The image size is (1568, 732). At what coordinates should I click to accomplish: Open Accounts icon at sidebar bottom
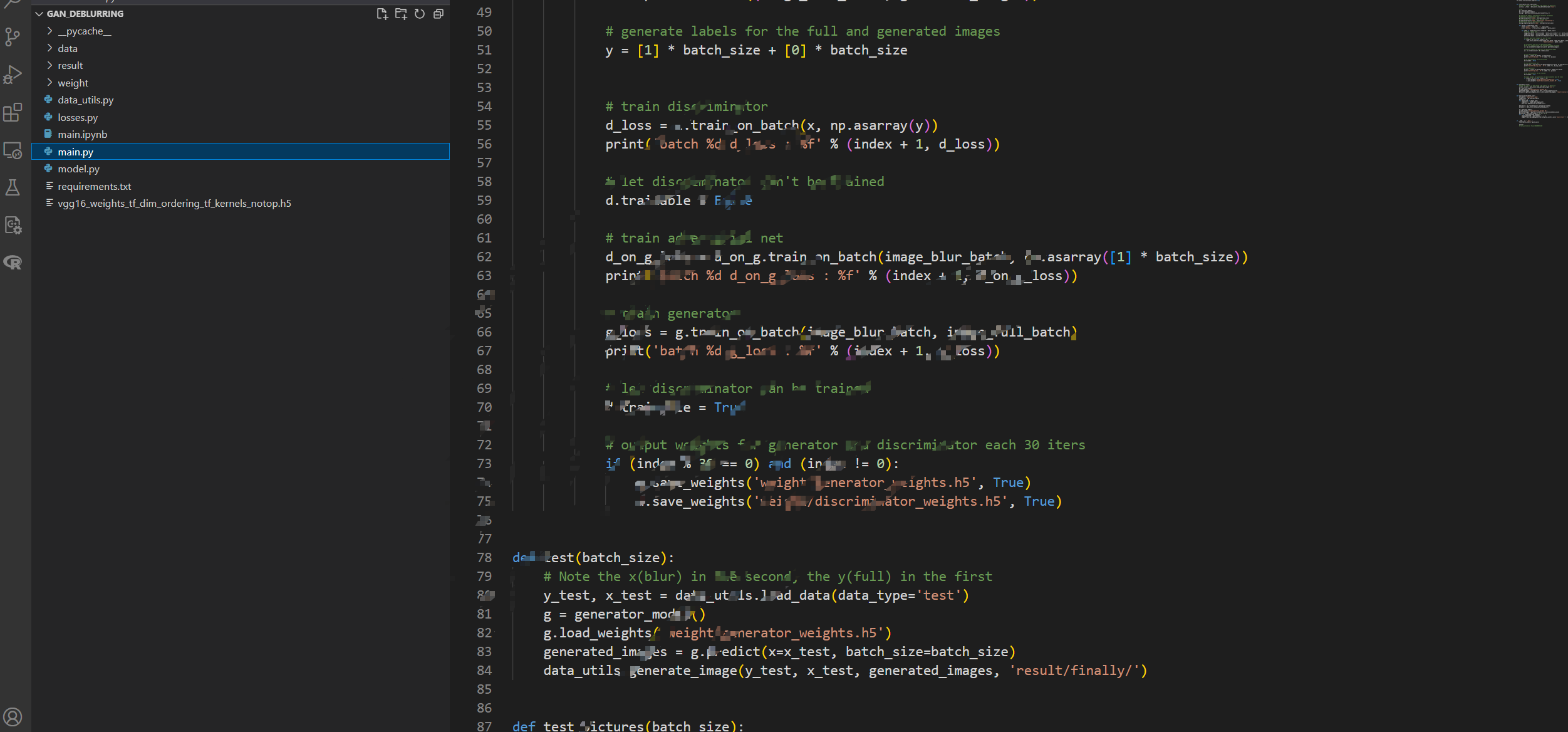(13, 716)
